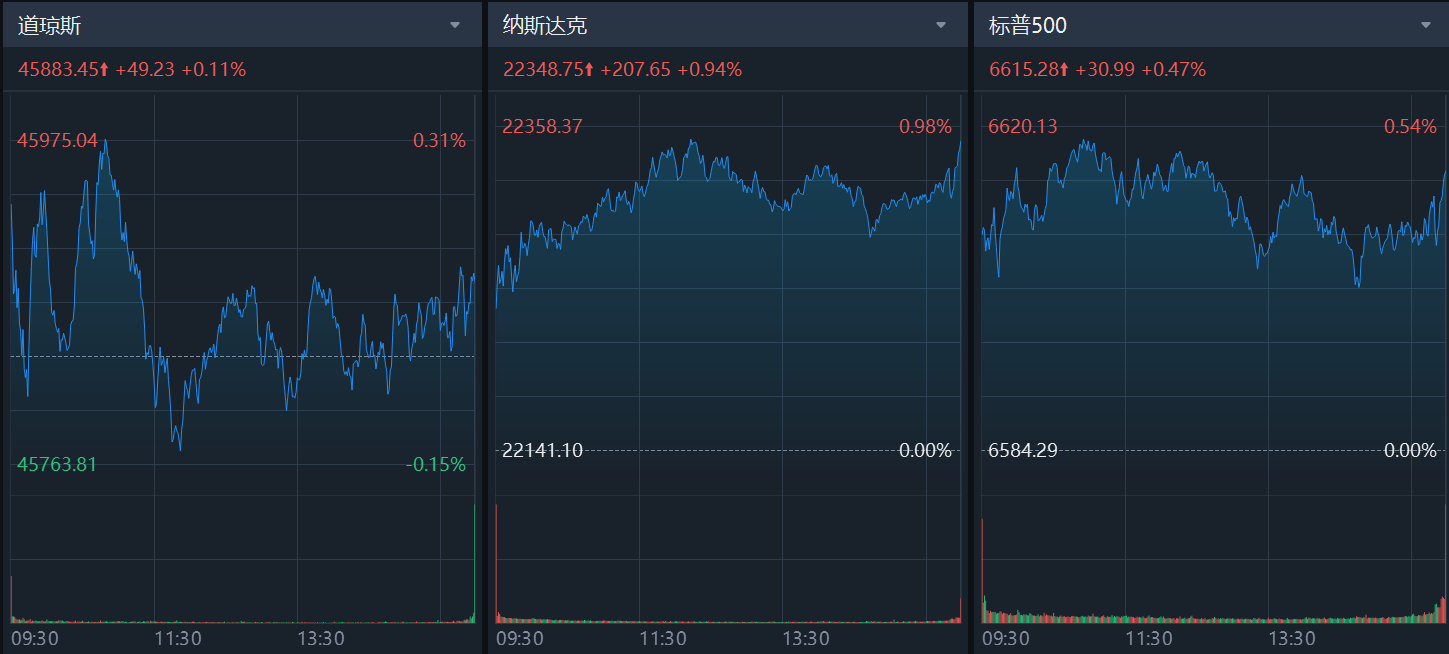The height and width of the screenshot is (654, 1449).
Task: Click the -0.15% lower axis label
Action: point(436,464)
